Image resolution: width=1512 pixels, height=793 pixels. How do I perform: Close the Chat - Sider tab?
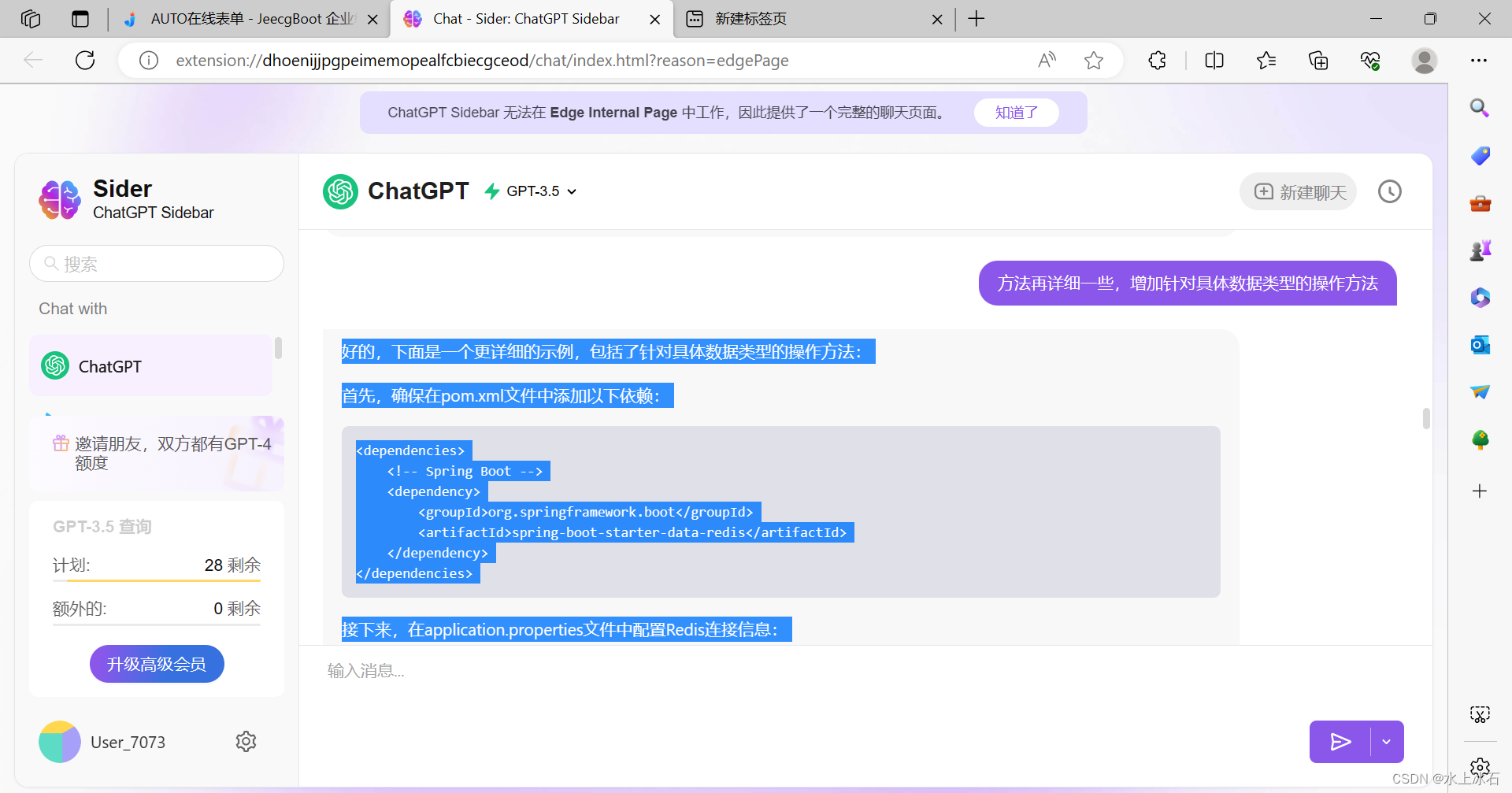pos(654,20)
